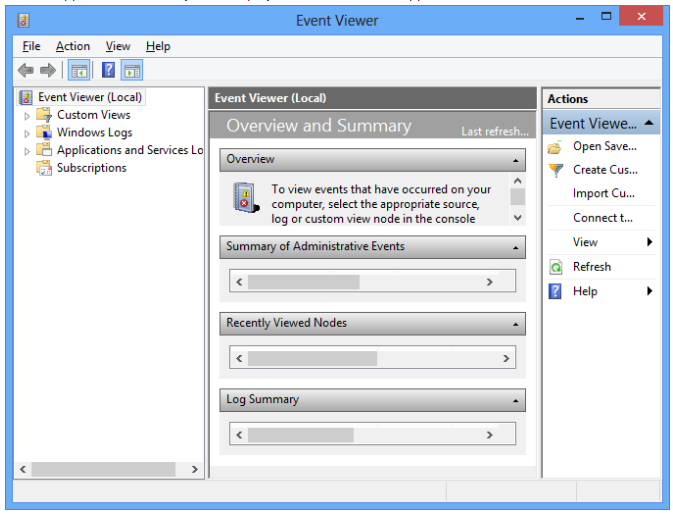Screen dimensions: 673x514
Task: Open the Action menu
Action: (x=73, y=46)
